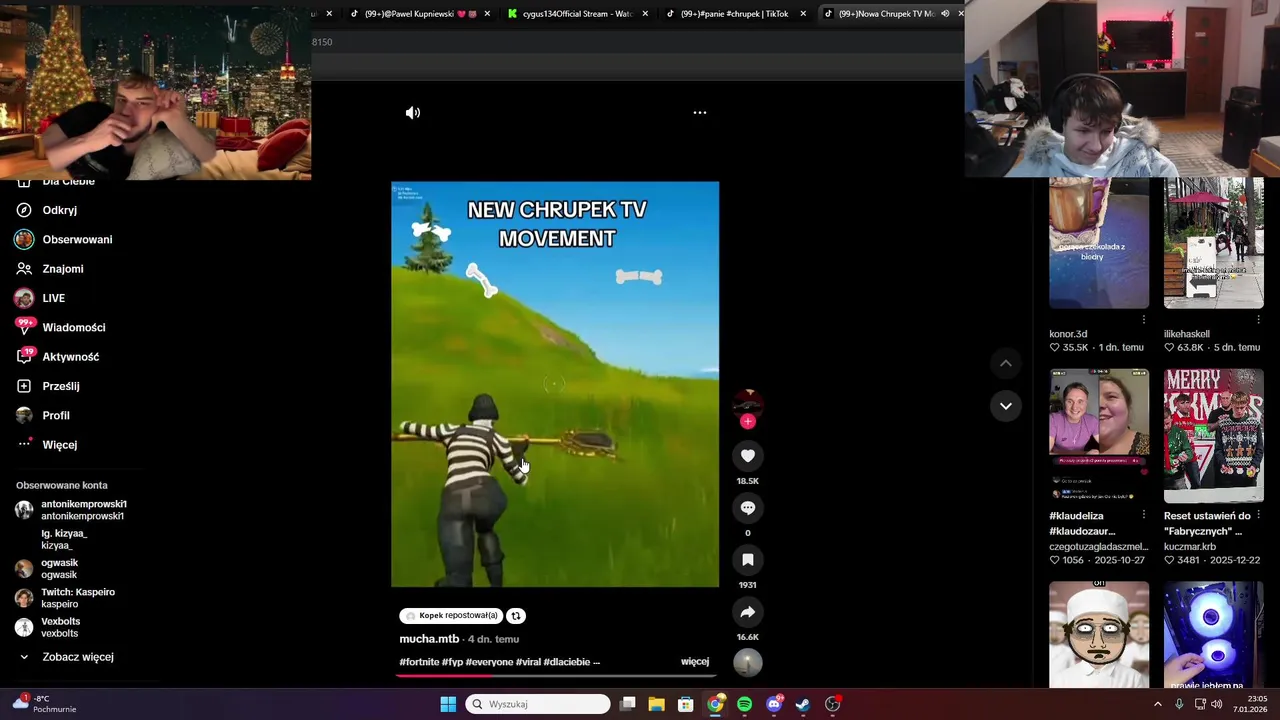The height and width of the screenshot is (720, 1280).
Task: Open Discord from the taskbar
Action: 773,704
